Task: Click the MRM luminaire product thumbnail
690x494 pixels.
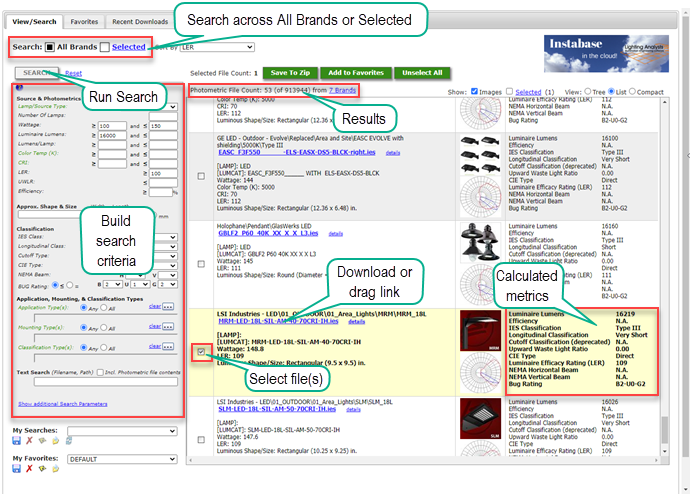Action: point(481,330)
